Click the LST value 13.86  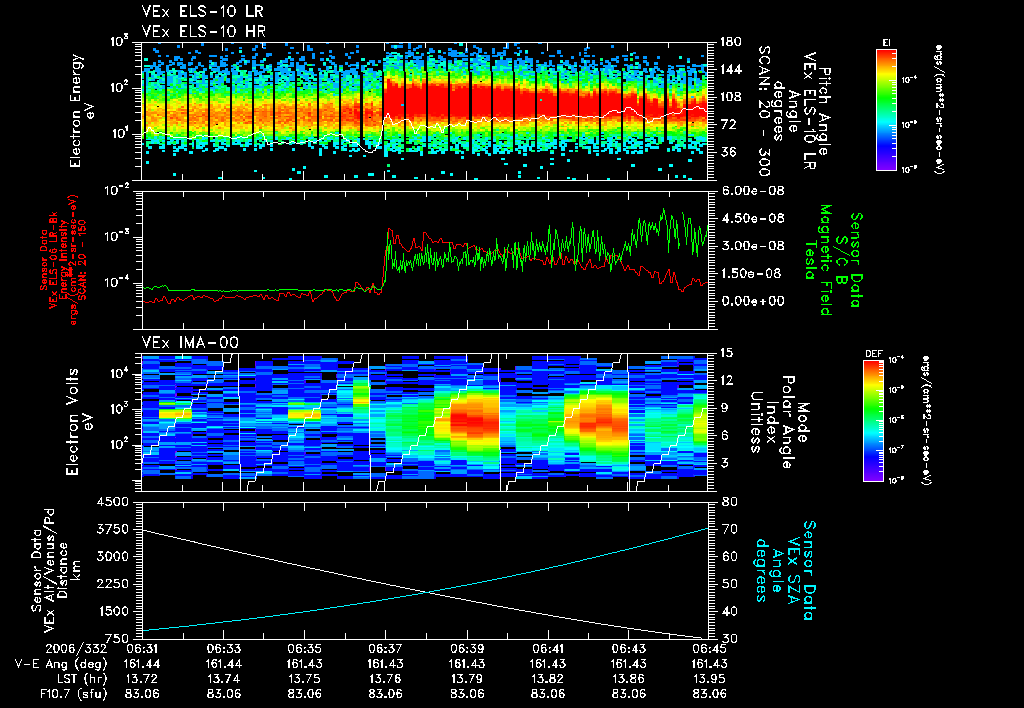628,679
